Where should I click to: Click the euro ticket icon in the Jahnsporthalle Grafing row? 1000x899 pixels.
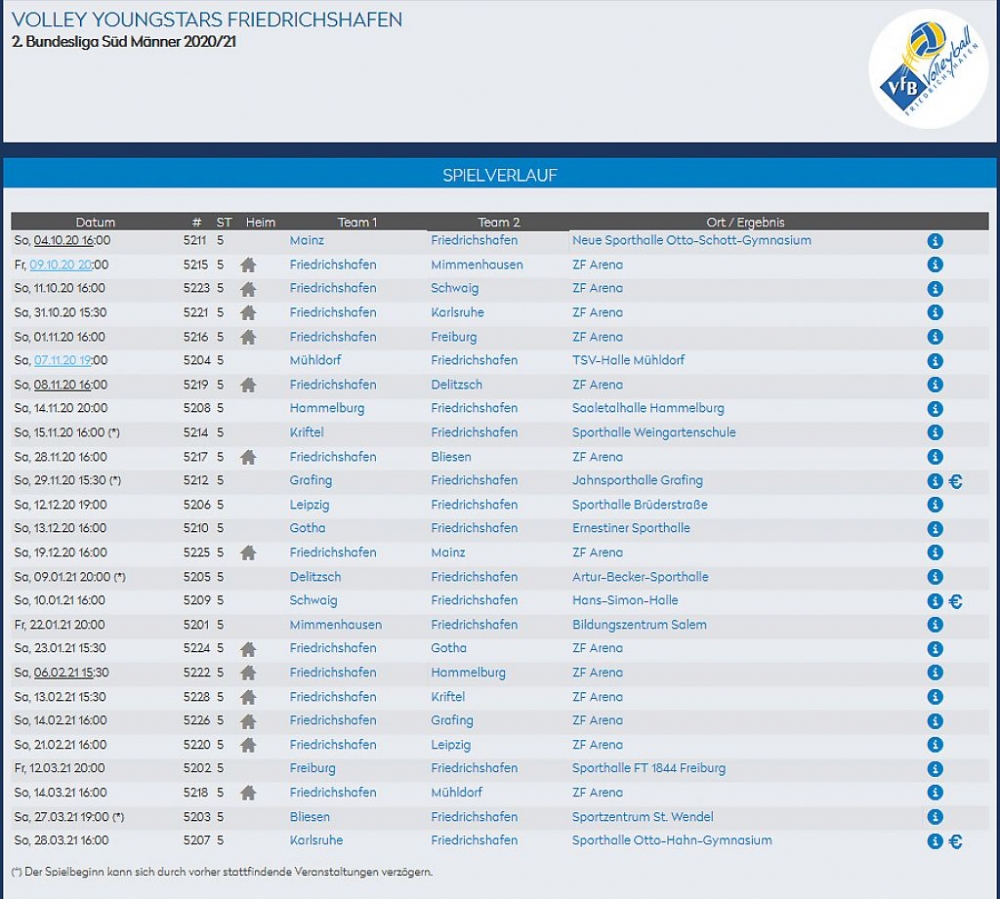tap(955, 481)
